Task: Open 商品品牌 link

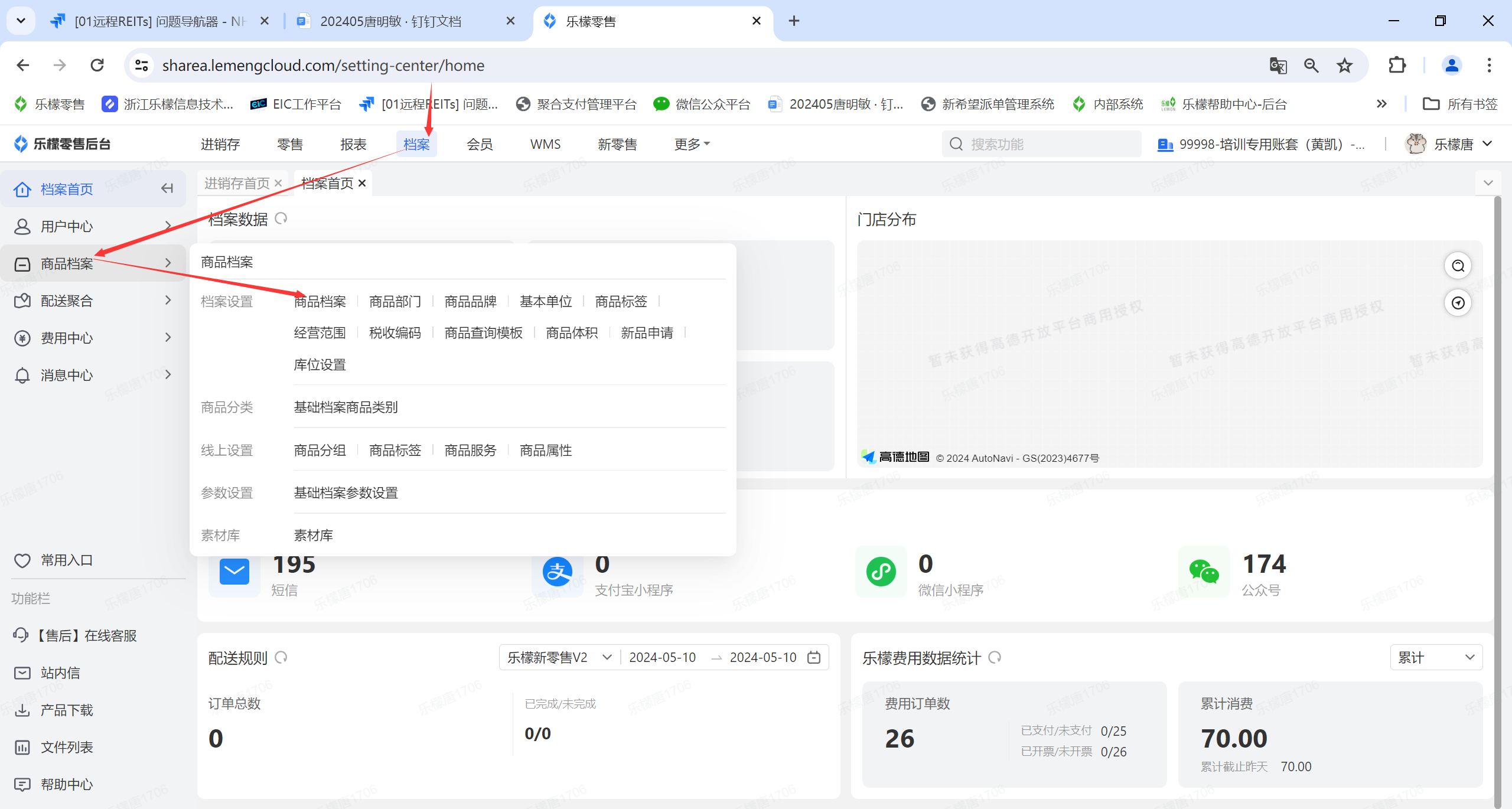Action: tap(470, 302)
